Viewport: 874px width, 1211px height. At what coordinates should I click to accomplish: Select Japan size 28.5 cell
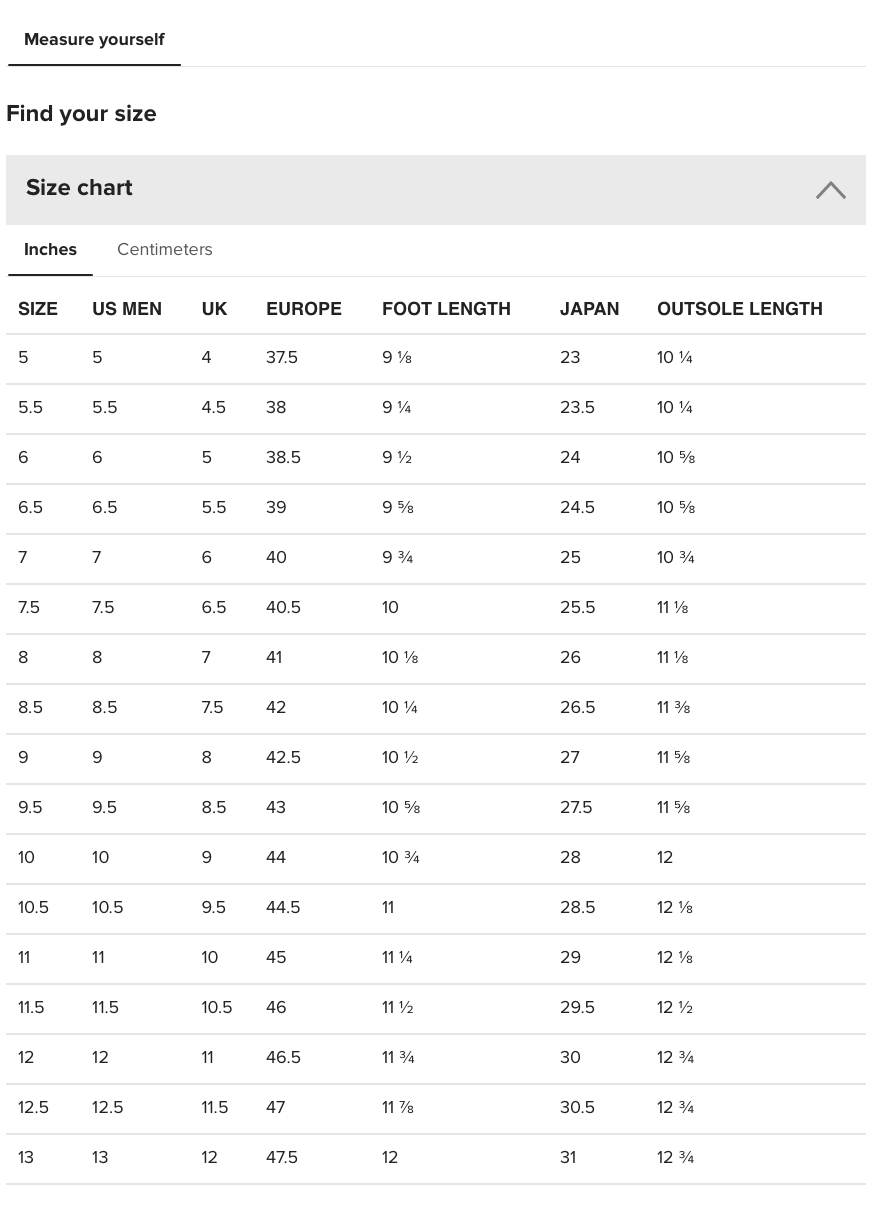[577, 908]
